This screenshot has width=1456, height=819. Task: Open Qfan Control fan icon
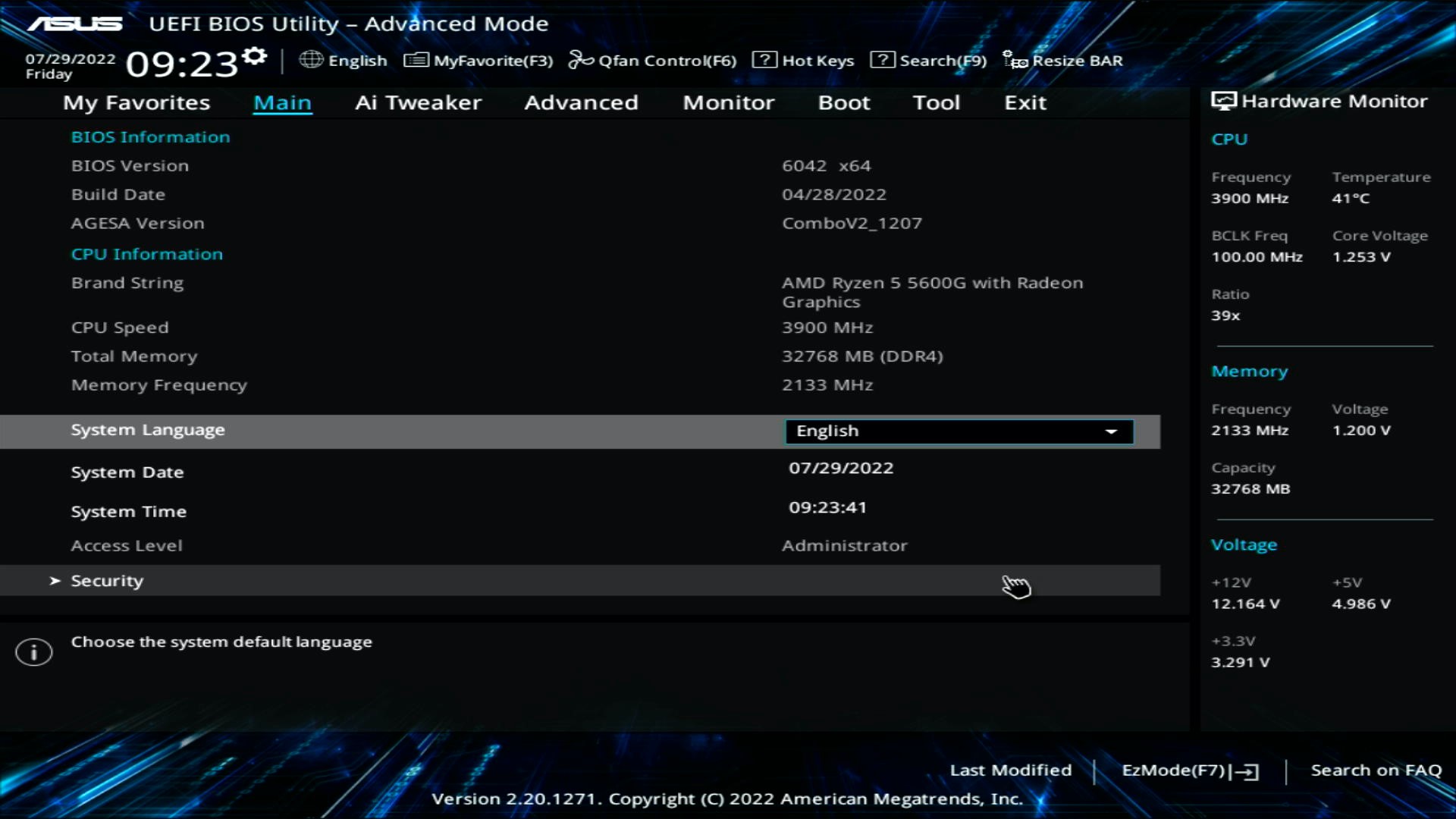581,60
